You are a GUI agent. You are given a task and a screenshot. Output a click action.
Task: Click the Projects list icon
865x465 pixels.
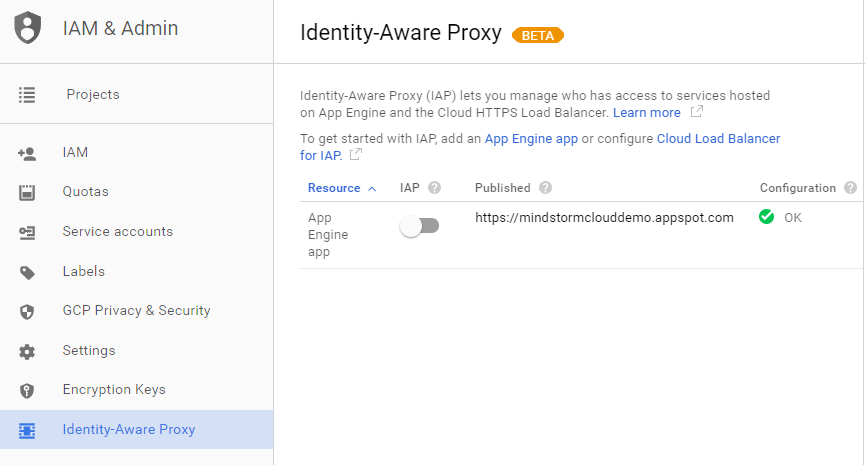click(27, 95)
